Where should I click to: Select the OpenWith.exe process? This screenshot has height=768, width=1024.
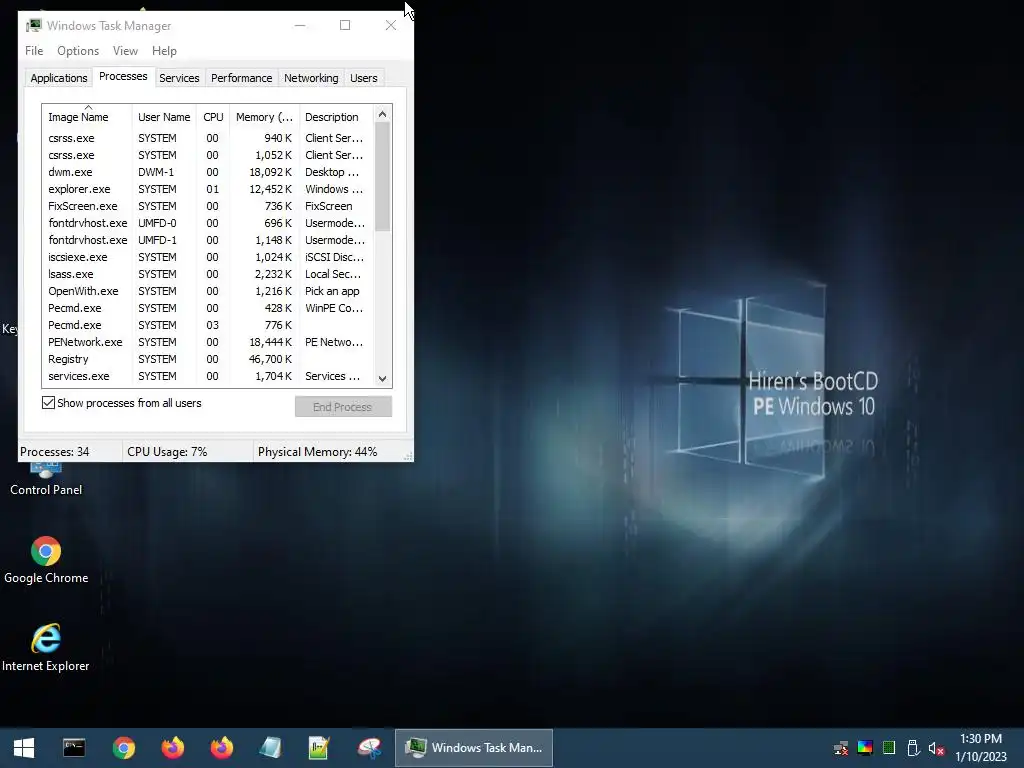click(x=208, y=291)
